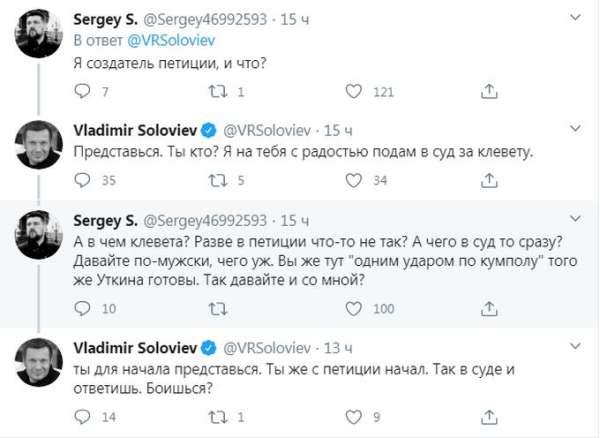Share Soloviev's first tweet about the court
The width and height of the screenshot is (600, 438).
(488, 181)
